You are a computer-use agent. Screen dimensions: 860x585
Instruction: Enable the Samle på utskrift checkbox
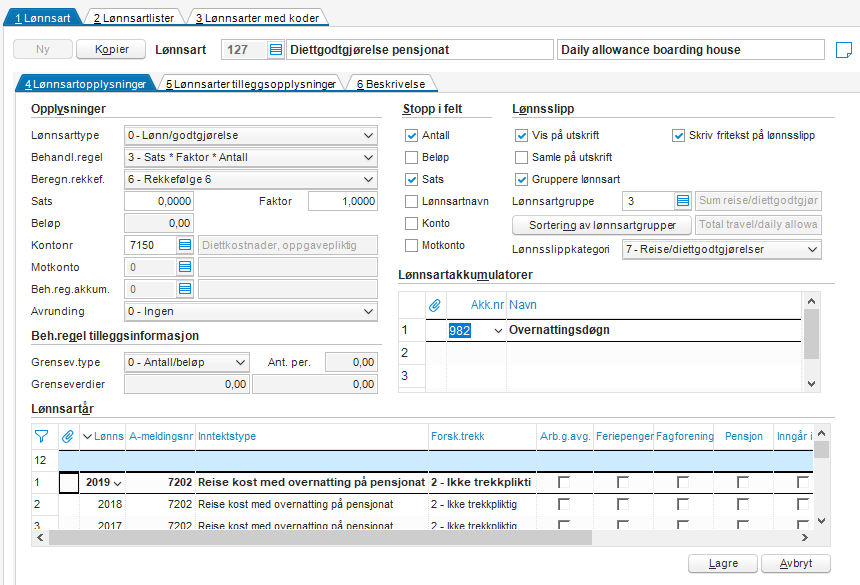521,157
